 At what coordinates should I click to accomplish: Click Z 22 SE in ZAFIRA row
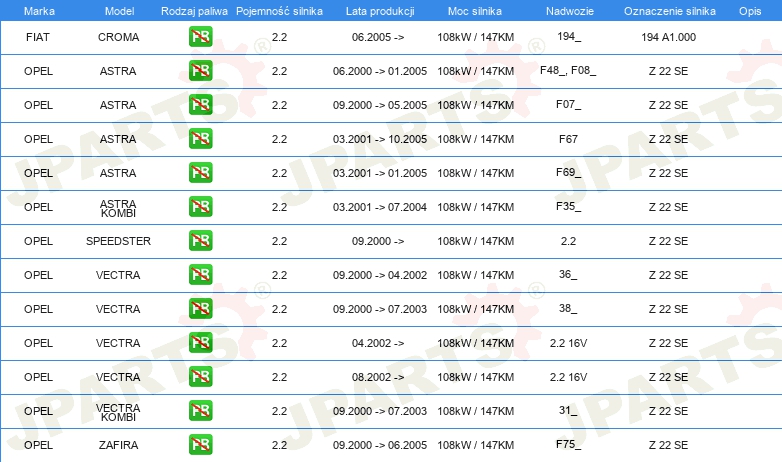(x=668, y=445)
